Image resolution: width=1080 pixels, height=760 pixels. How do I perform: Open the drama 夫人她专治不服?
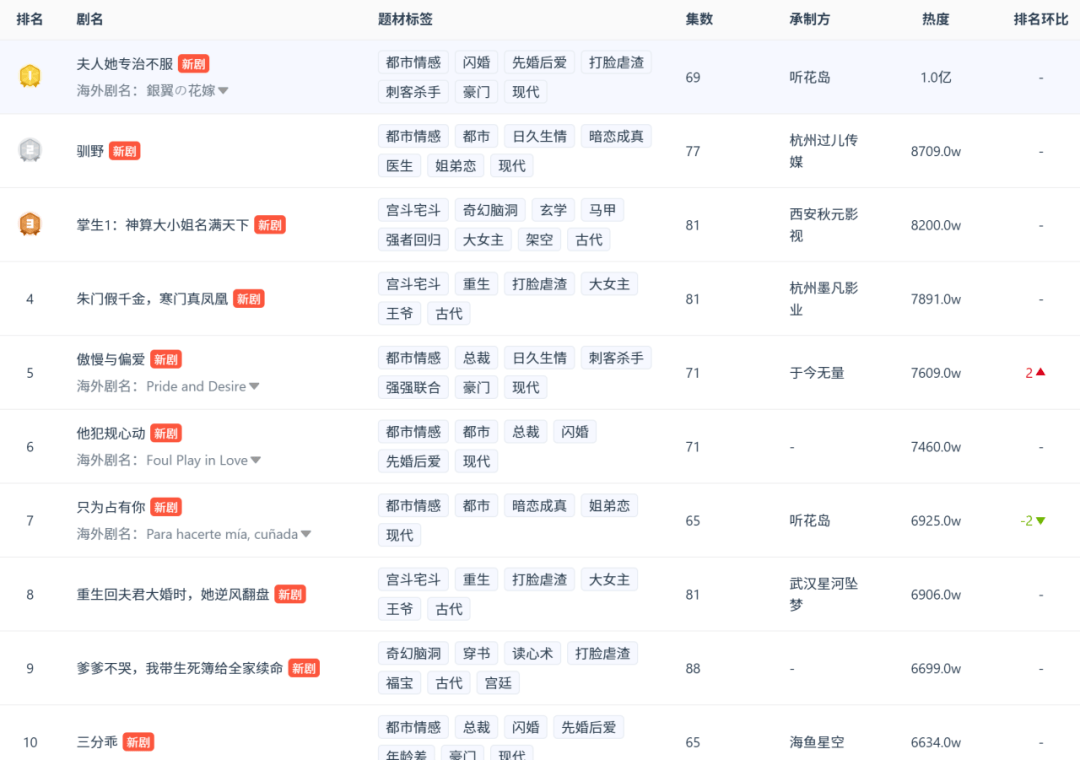coord(125,63)
